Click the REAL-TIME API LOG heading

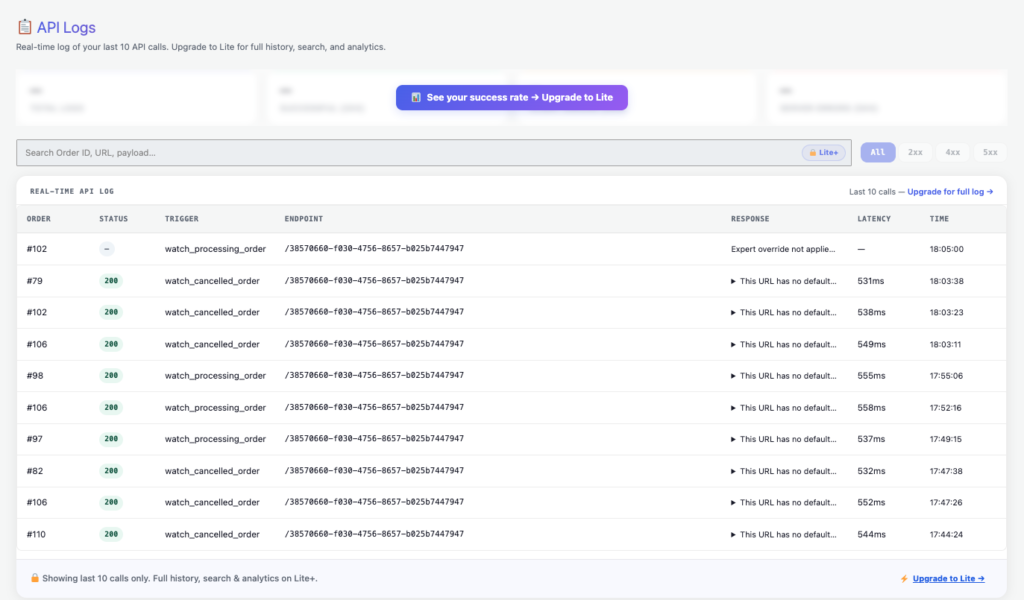[x=72, y=191]
